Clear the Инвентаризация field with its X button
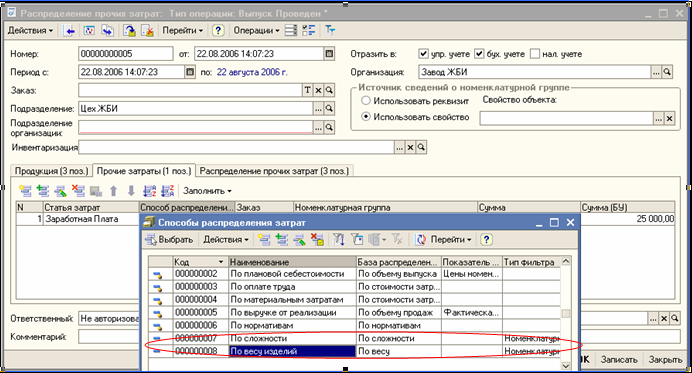692x373 pixels. (x=410, y=147)
